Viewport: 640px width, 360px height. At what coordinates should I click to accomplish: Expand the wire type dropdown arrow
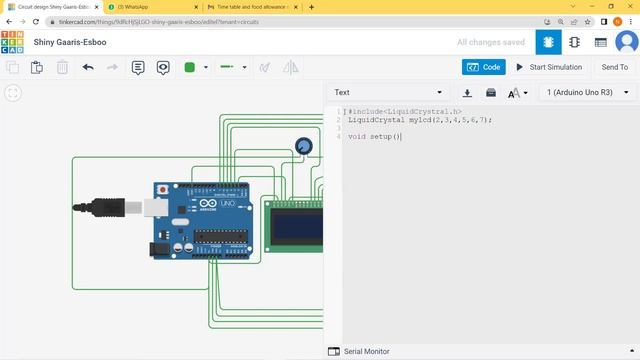click(x=244, y=67)
